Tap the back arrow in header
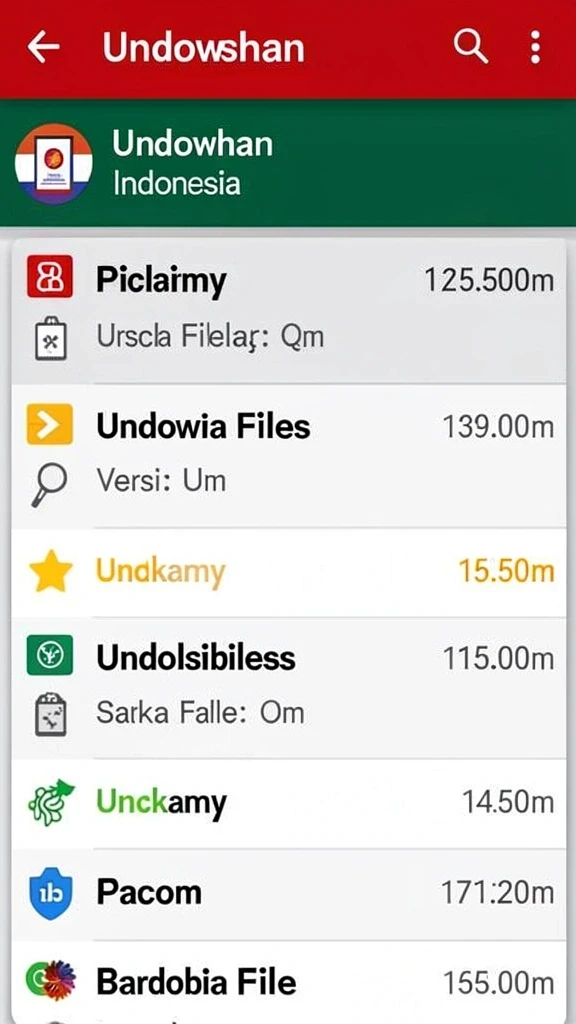This screenshot has width=576, height=1024. 44,48
